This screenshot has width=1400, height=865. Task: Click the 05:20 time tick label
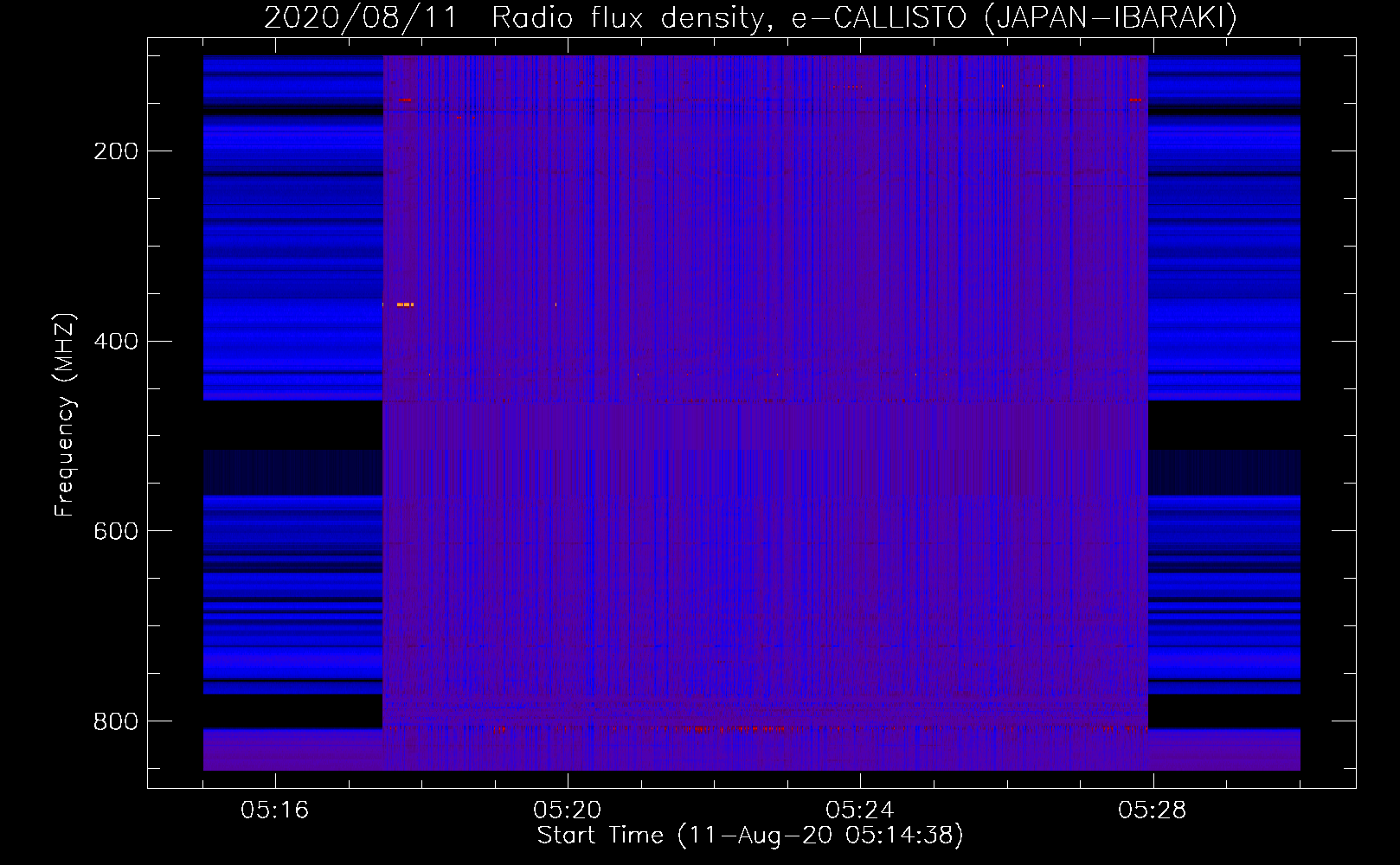pos(568,810)
